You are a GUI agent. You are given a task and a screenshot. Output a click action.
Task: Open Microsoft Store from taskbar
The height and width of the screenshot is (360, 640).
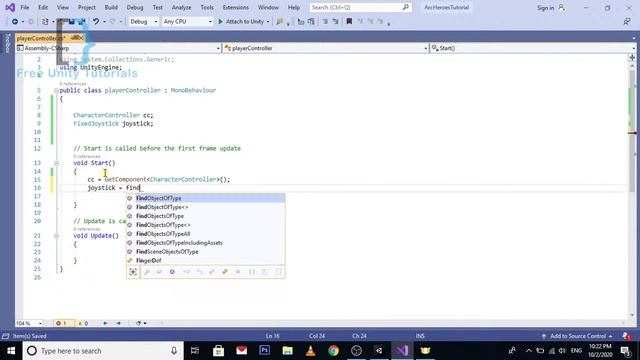click(218, 351)
